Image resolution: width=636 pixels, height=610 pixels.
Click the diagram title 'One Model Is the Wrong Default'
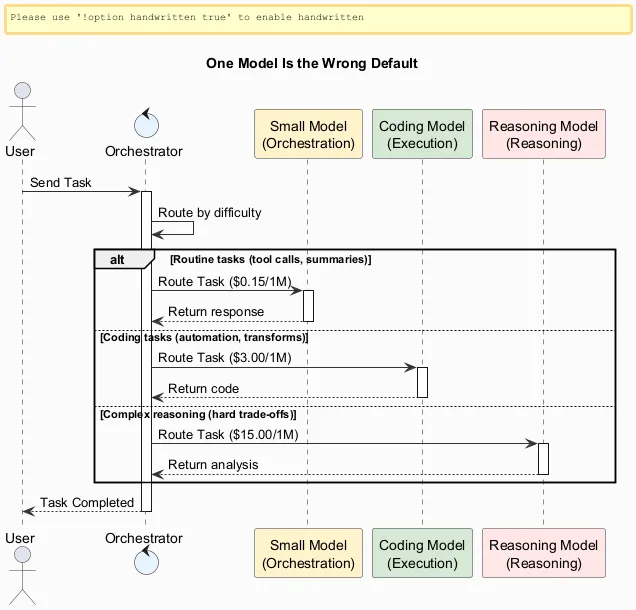[312, 63]
